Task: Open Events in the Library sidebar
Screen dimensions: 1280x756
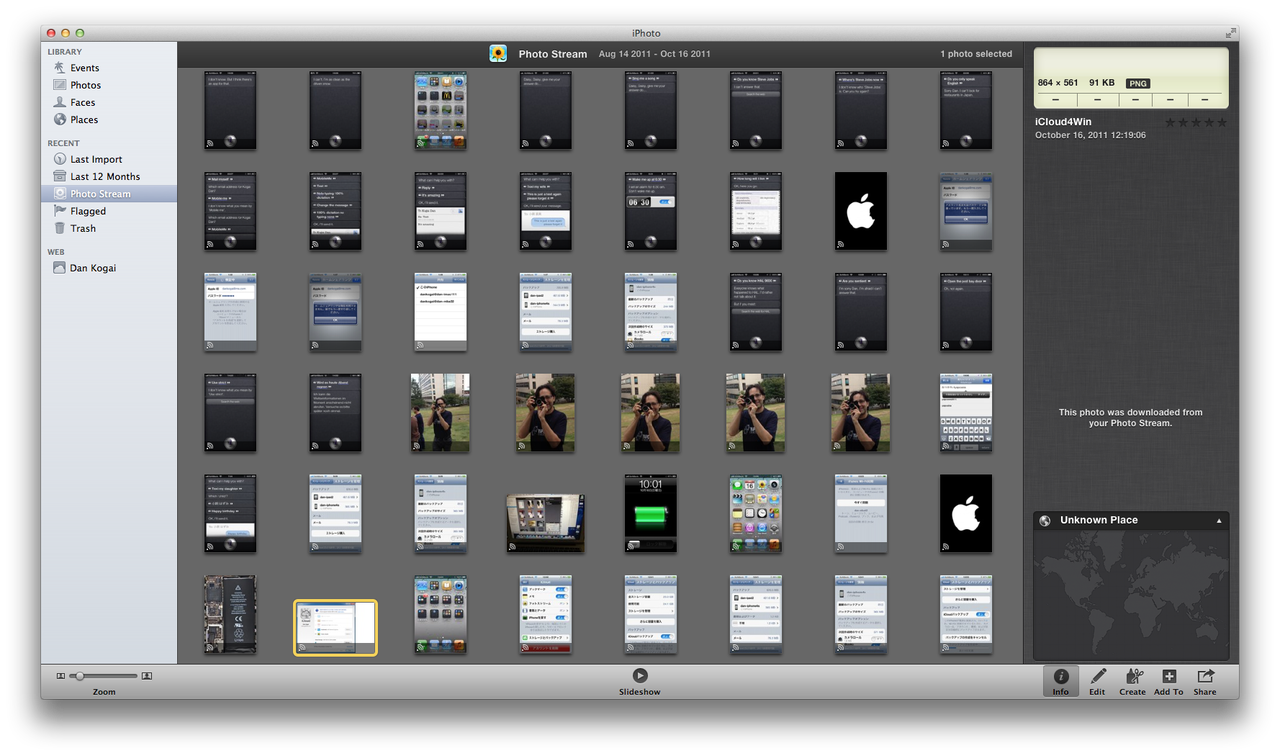Action: point(84,68)
